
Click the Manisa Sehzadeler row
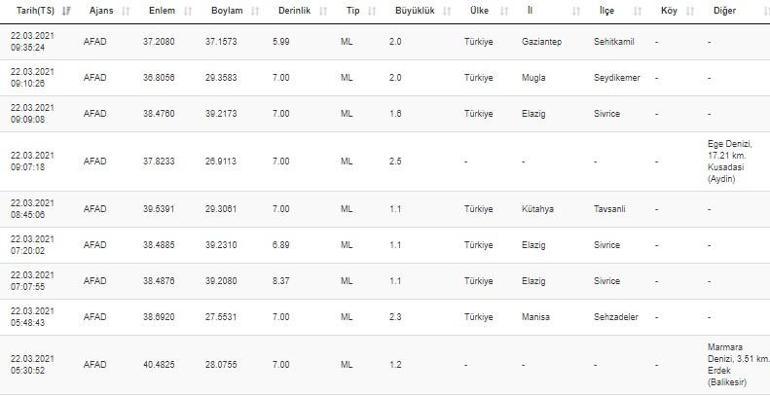[385, 317]
